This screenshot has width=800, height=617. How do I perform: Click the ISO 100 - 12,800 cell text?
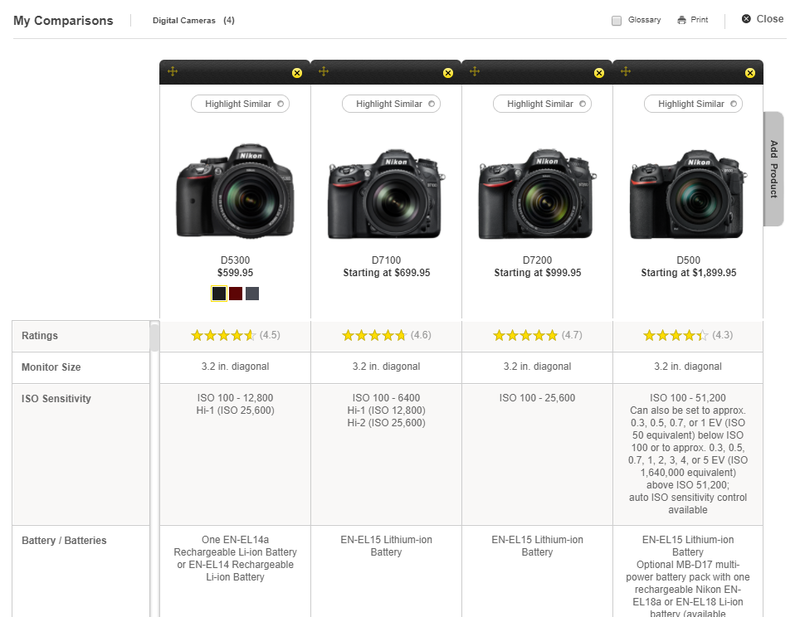click(x=235, y=398)
